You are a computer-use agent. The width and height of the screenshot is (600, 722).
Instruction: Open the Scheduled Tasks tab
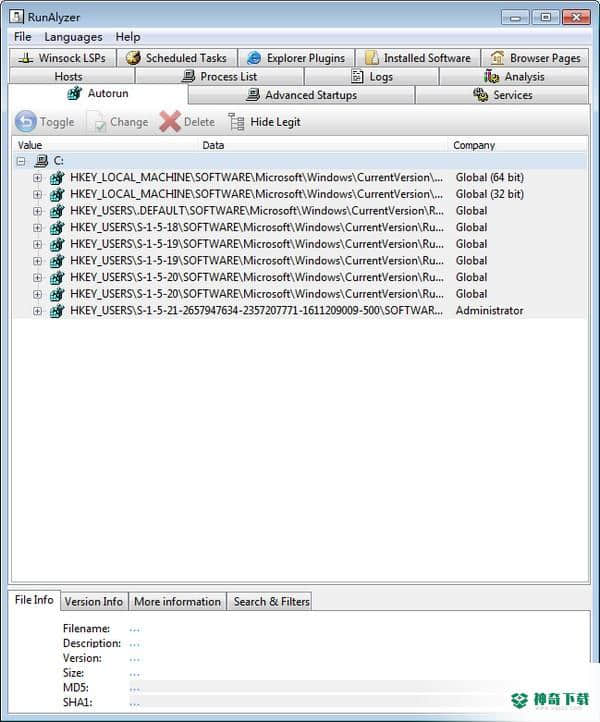pos(177,58)
